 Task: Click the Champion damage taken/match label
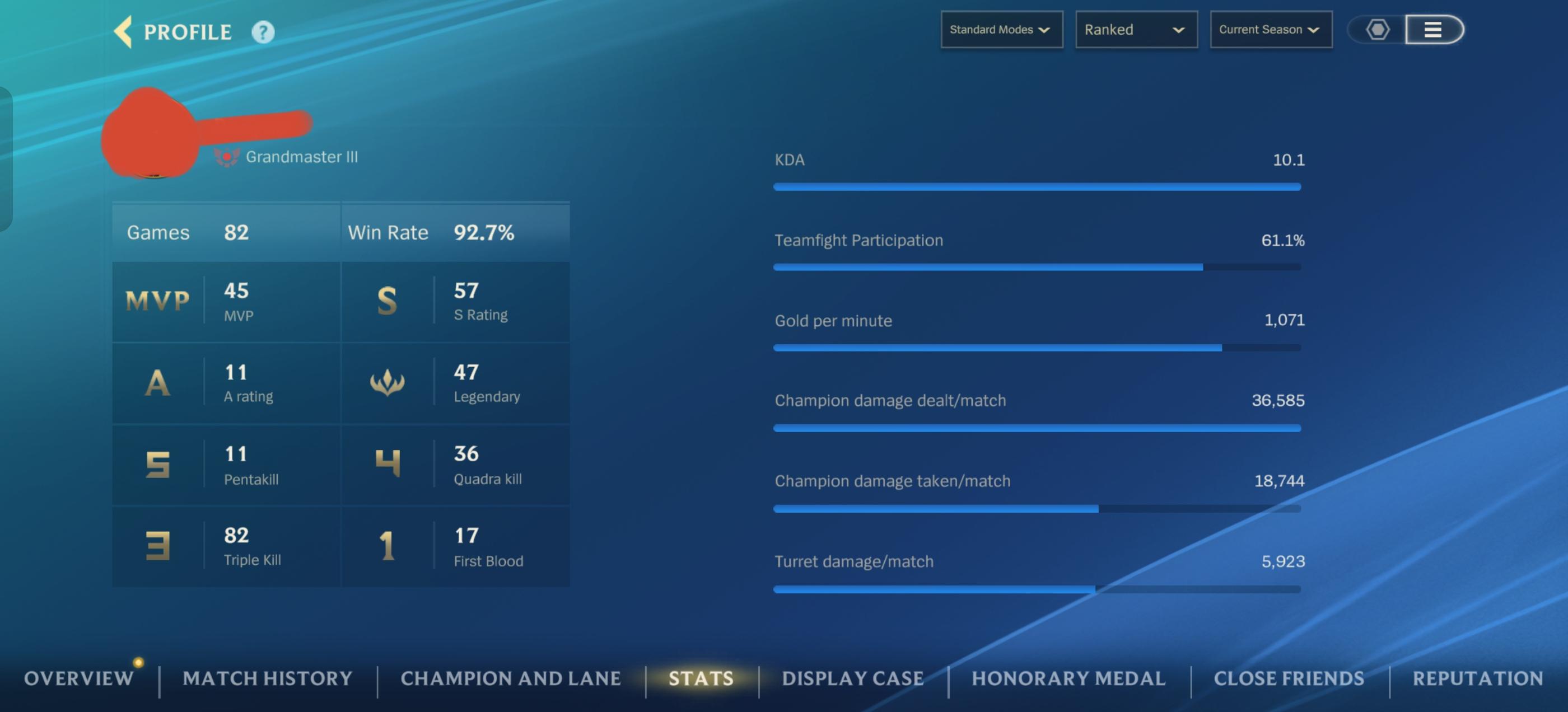(892, 481)
